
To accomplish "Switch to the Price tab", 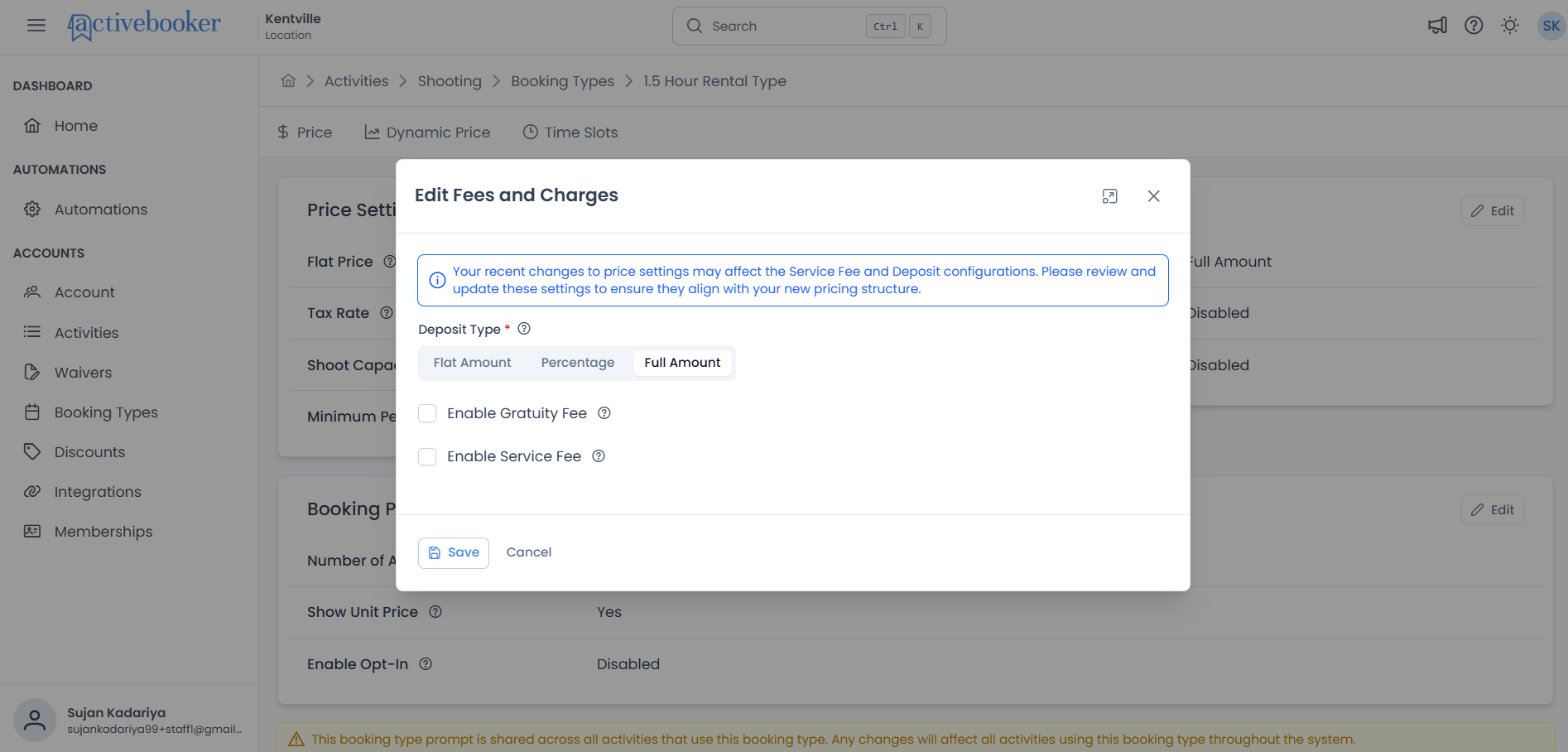I will [304, 133].
